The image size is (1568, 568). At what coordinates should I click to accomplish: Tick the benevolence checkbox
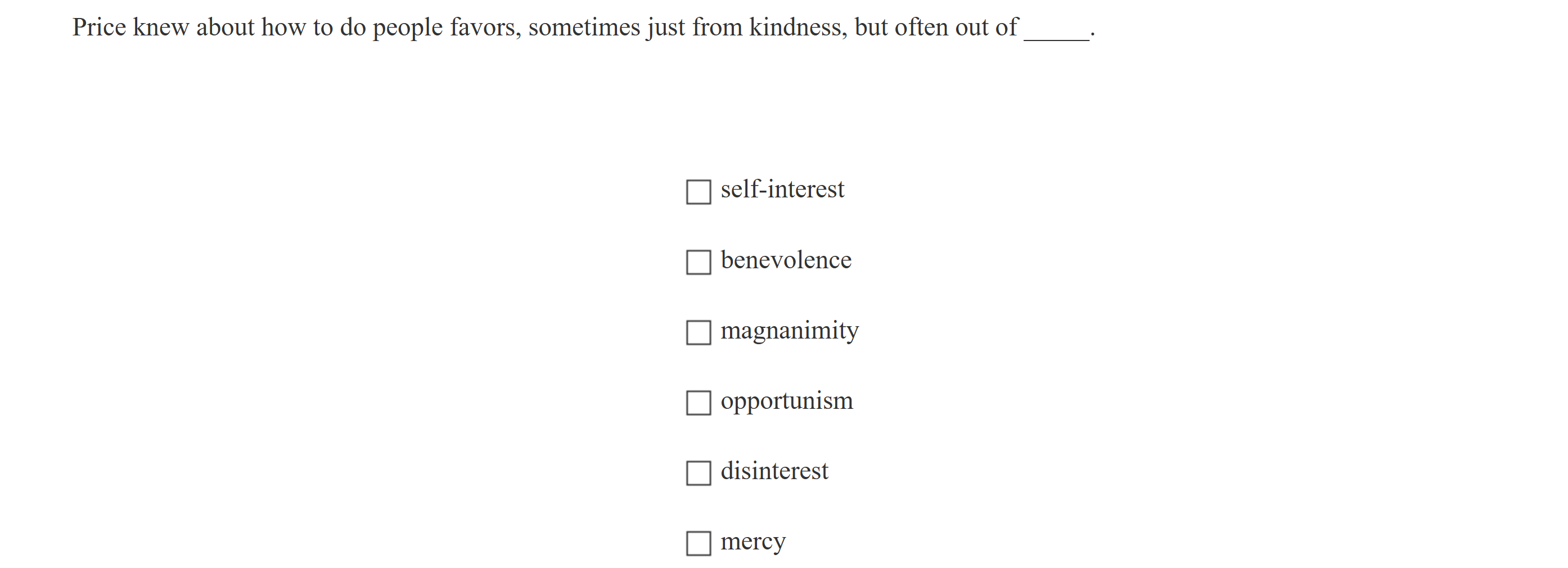pyautogui.click(x=698, y=263)
